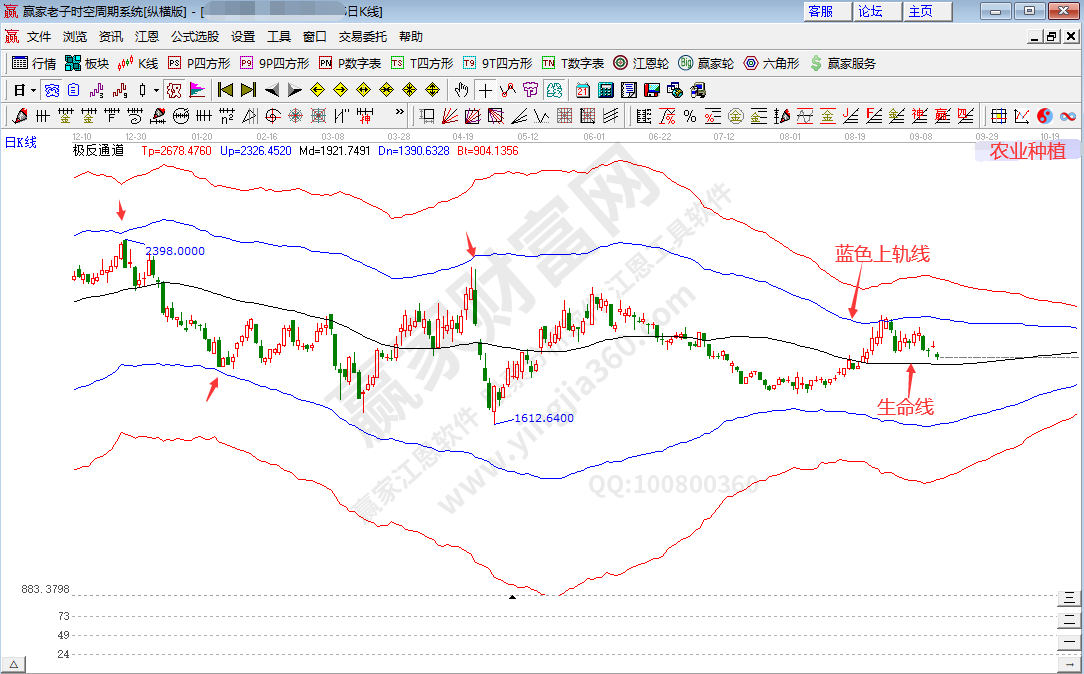Open the candlestick style dropdown arrow
The height and width of the screenshot is (674, 1084).
point(156,90)
